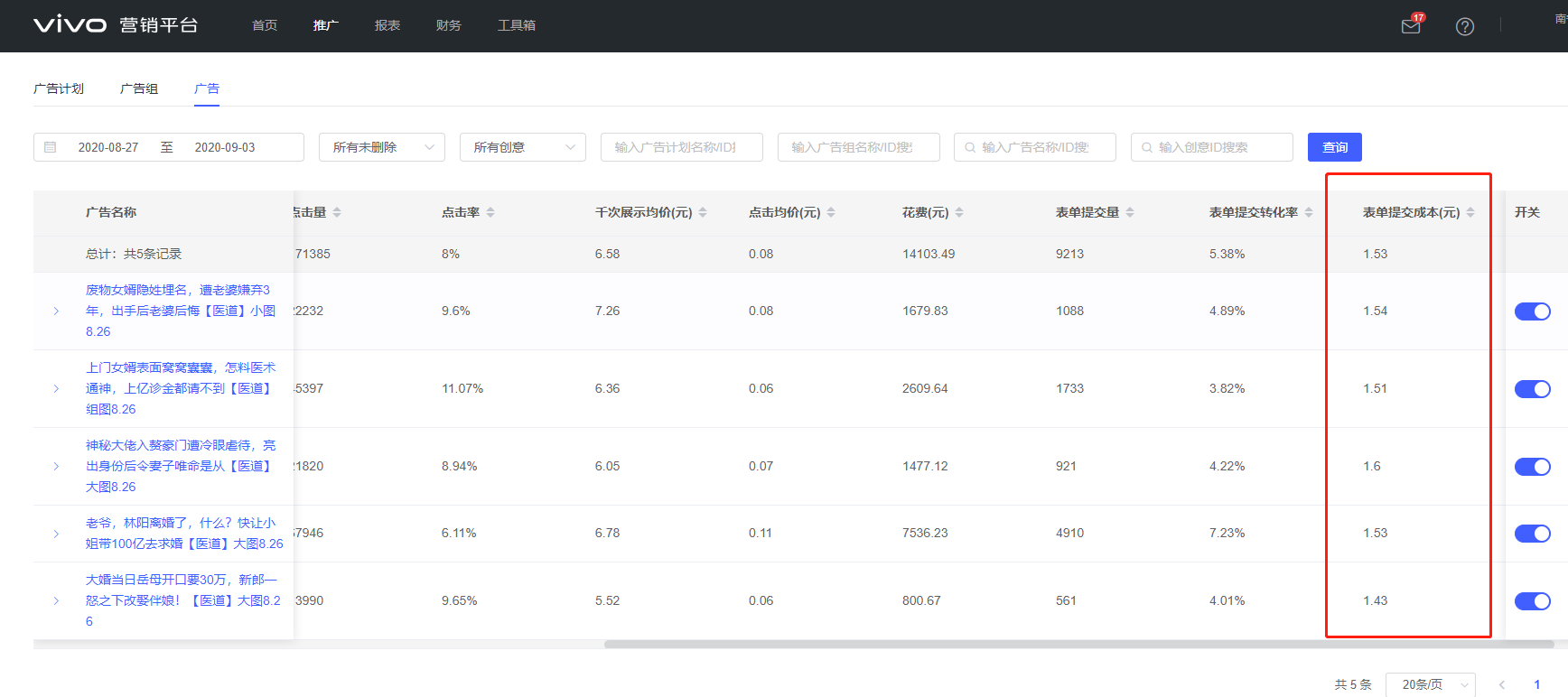The width and height of the screenshot is (1568, 697).
Task: Click the 输入广告名称 search field
Action: tap(1035, 147)
